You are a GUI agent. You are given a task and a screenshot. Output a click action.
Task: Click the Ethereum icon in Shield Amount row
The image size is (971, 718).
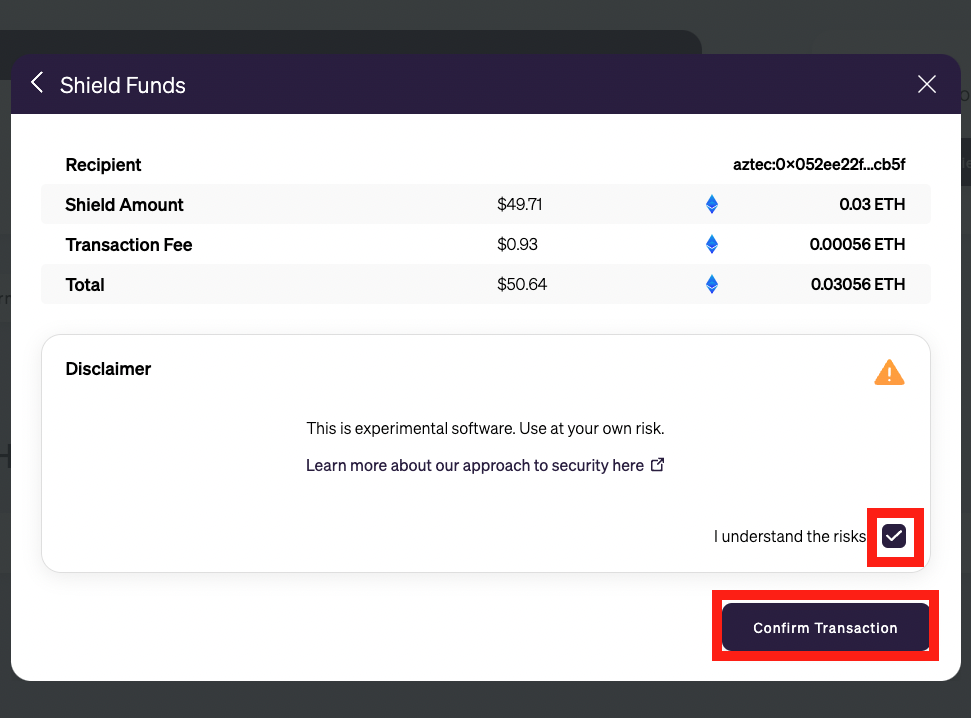(712, 204)
